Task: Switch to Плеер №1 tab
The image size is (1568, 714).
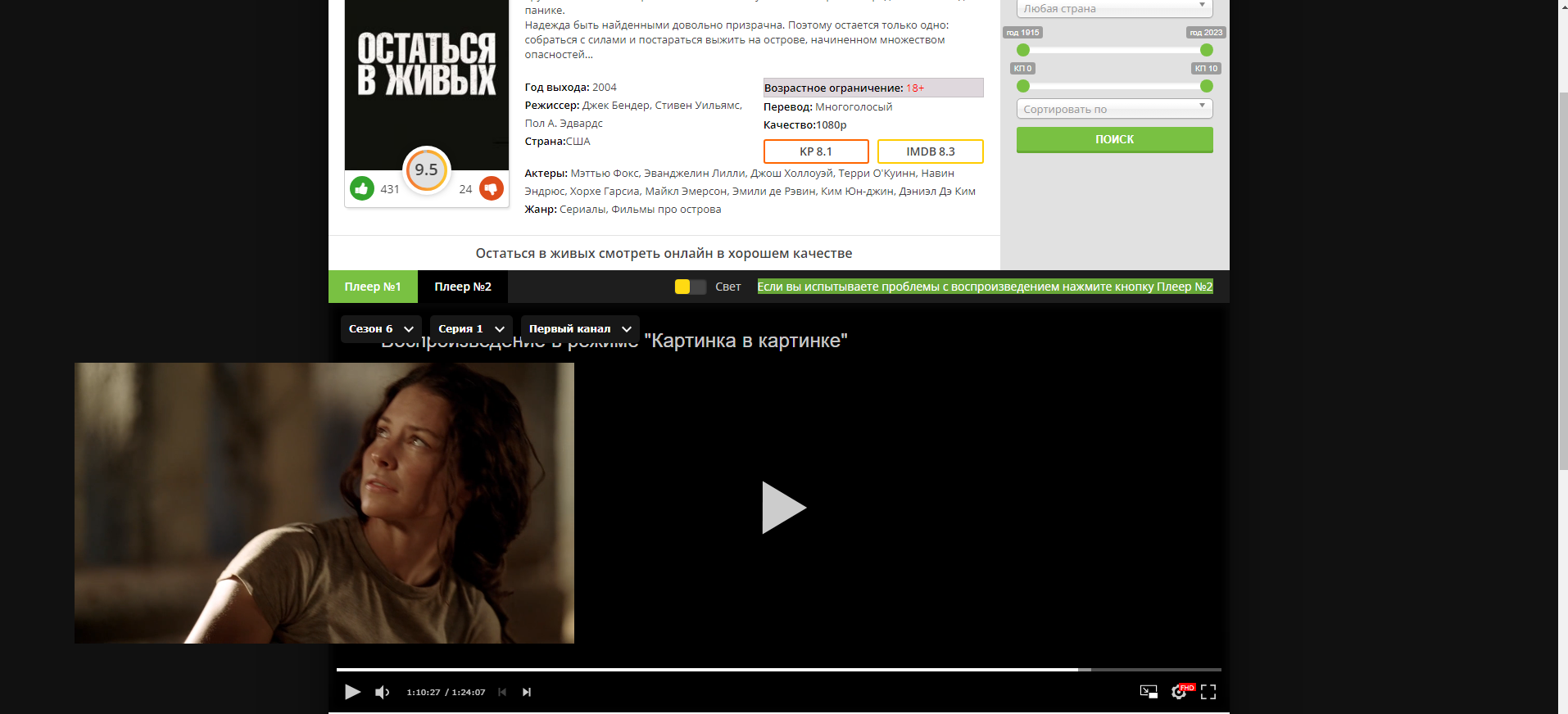Action: 373,287
